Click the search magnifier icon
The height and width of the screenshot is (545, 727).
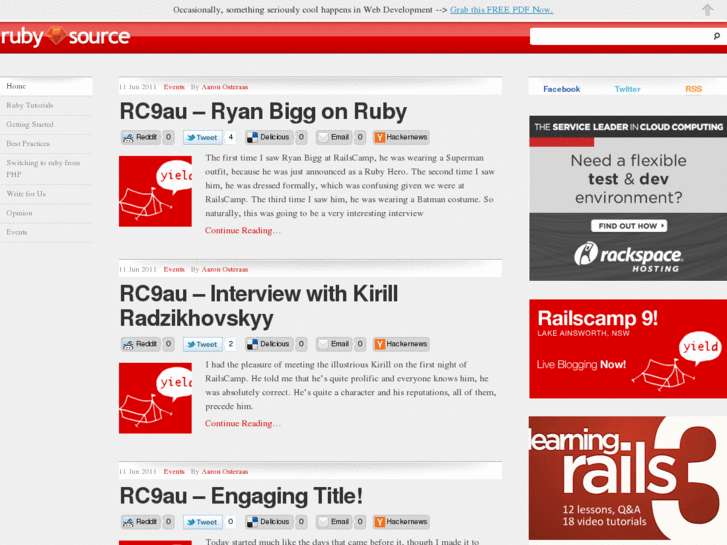click(716, 36)
